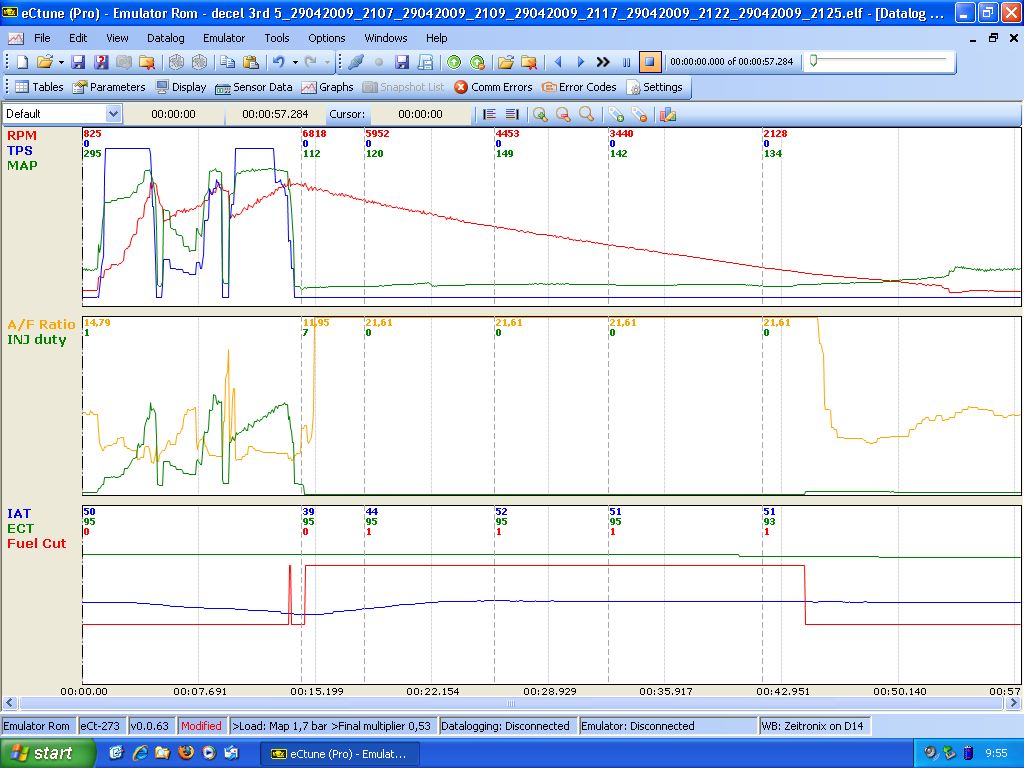Image resolution: width=1024 pixels, height=768 pixels.
Task: Click the Internet Explorer quick launch icon
Action: point(139,753)
